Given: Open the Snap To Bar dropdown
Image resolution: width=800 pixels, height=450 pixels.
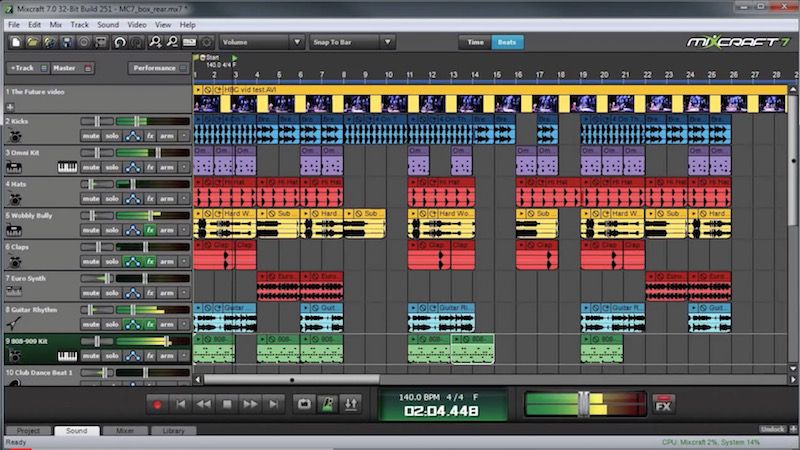Looking at the screenshot, I should click(x=352, y=42).
